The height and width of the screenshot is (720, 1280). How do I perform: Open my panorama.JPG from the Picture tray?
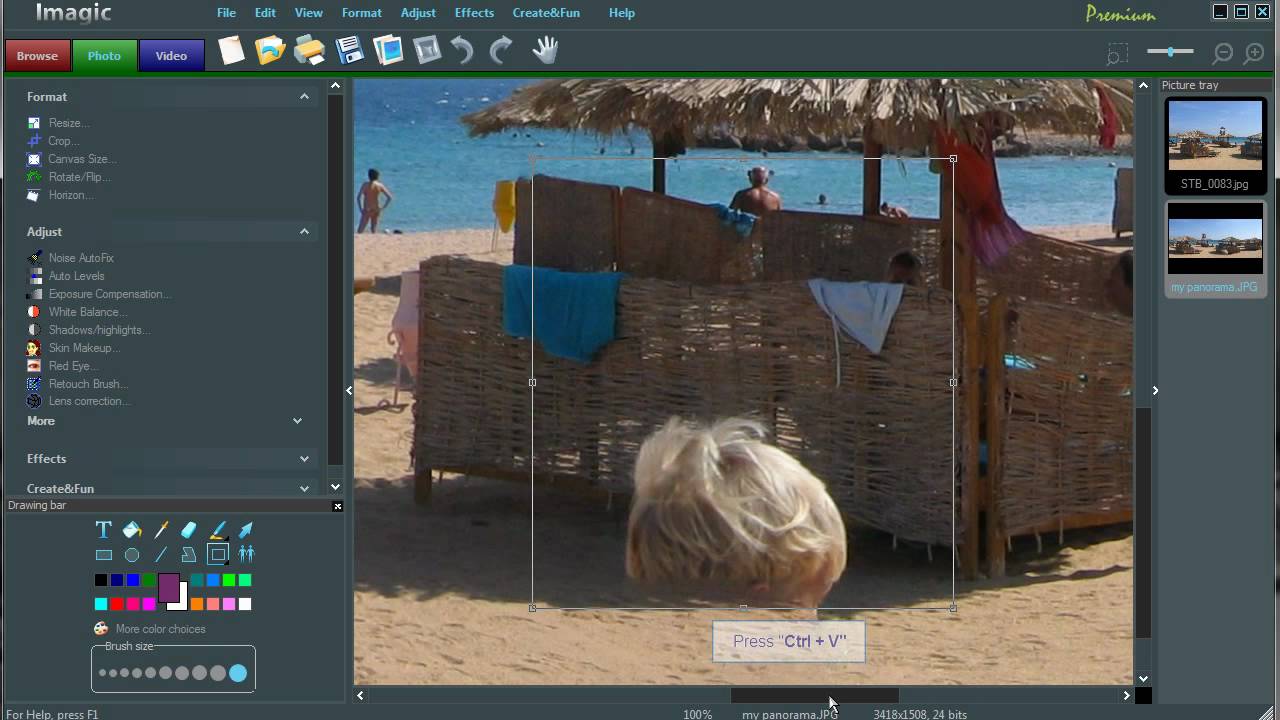(1214, 239)
